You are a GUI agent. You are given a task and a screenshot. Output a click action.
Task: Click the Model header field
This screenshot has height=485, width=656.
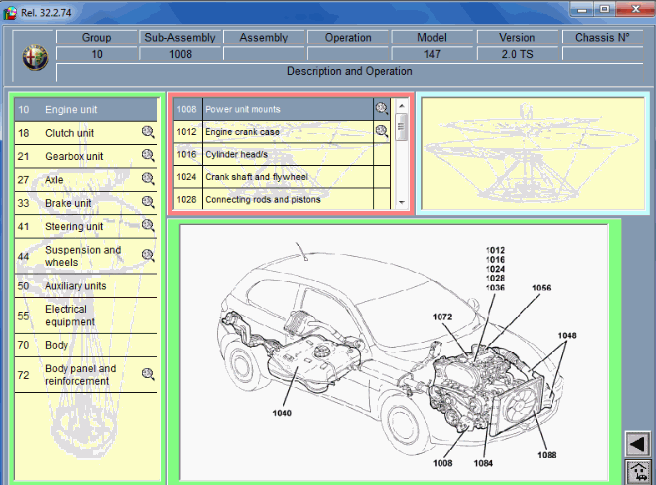tap(432, 38)
